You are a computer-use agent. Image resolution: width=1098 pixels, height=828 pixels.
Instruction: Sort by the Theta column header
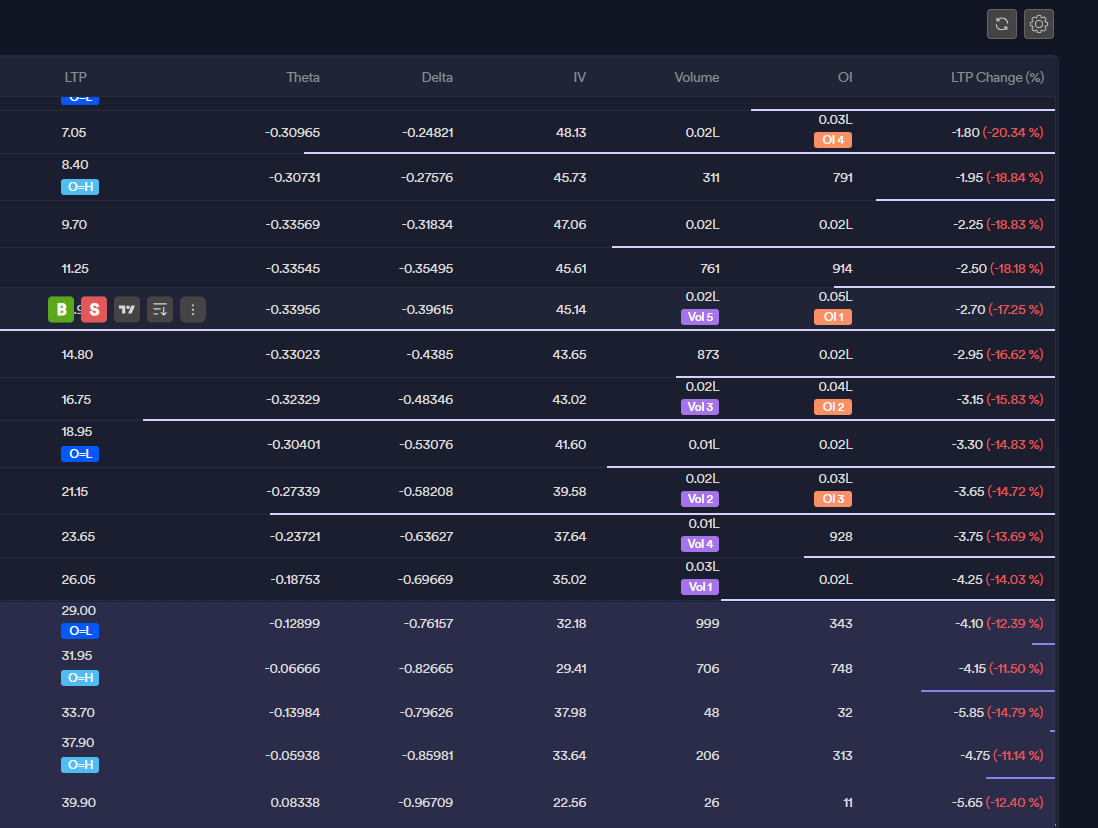pos(303,77)
